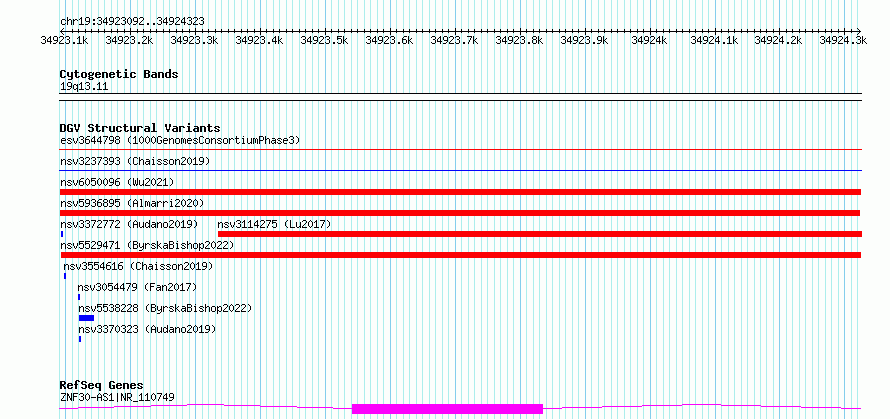Click the 34923.9k ruler tick label
Viewport: 890px width, 419px height.
pyautogui.click(x=584, y=40)
